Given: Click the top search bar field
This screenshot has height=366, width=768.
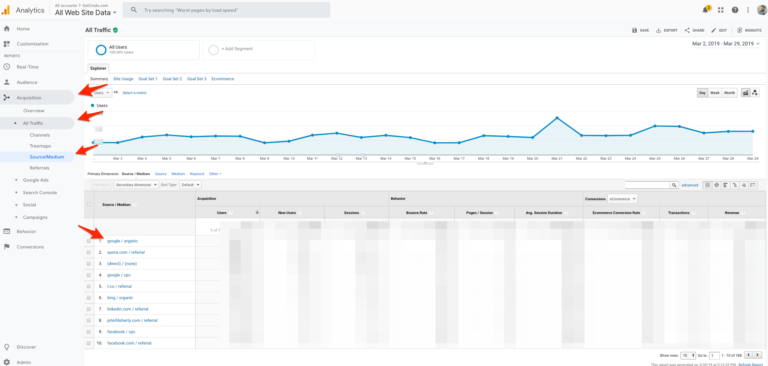Looking at the screenshot, I should pos(226,10).
